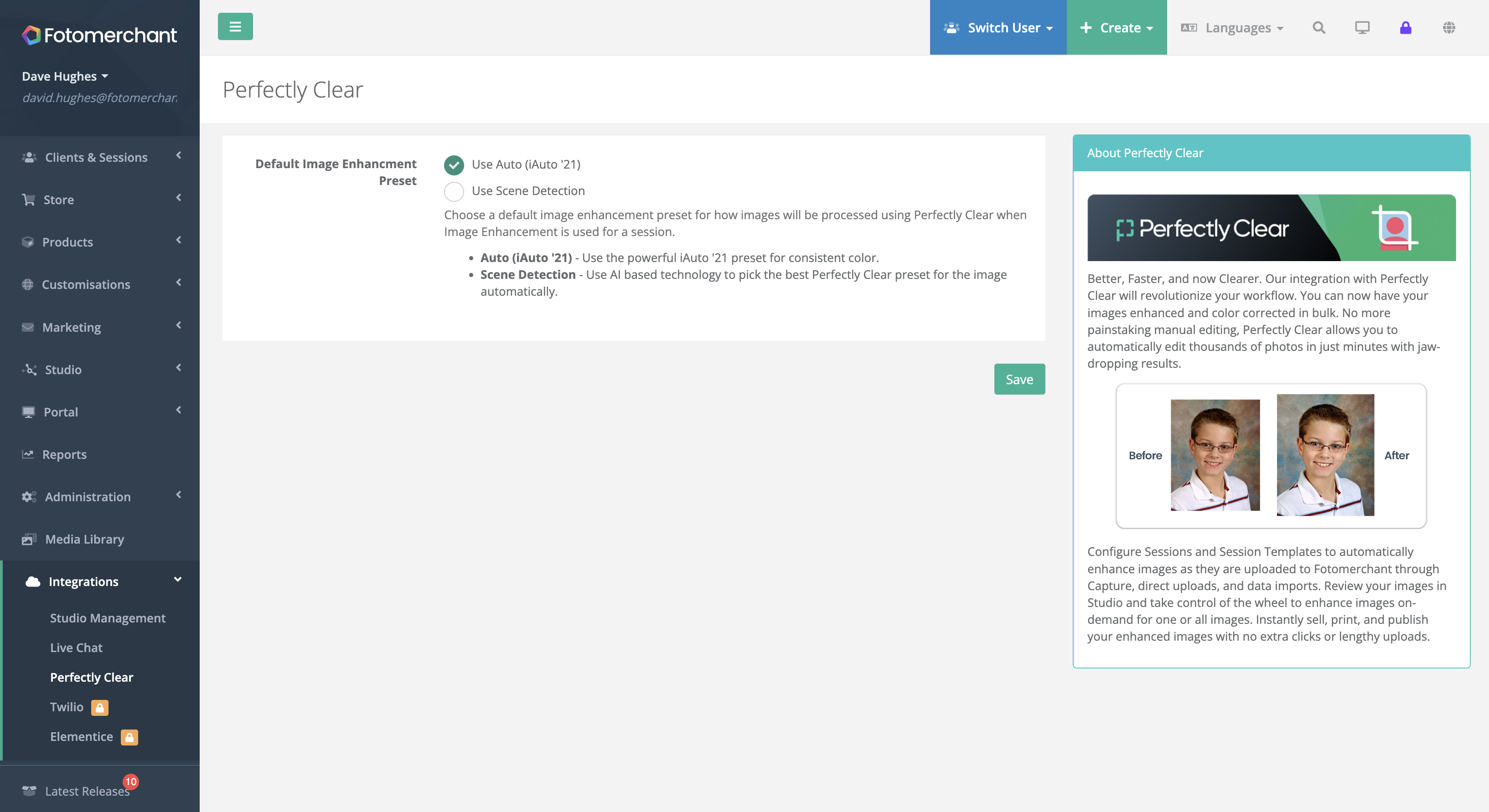Click the Perfectly Clear banner image
The width and height of the screenshot is (1489, 812).
pyautogui.click(x=1271, y=227)
